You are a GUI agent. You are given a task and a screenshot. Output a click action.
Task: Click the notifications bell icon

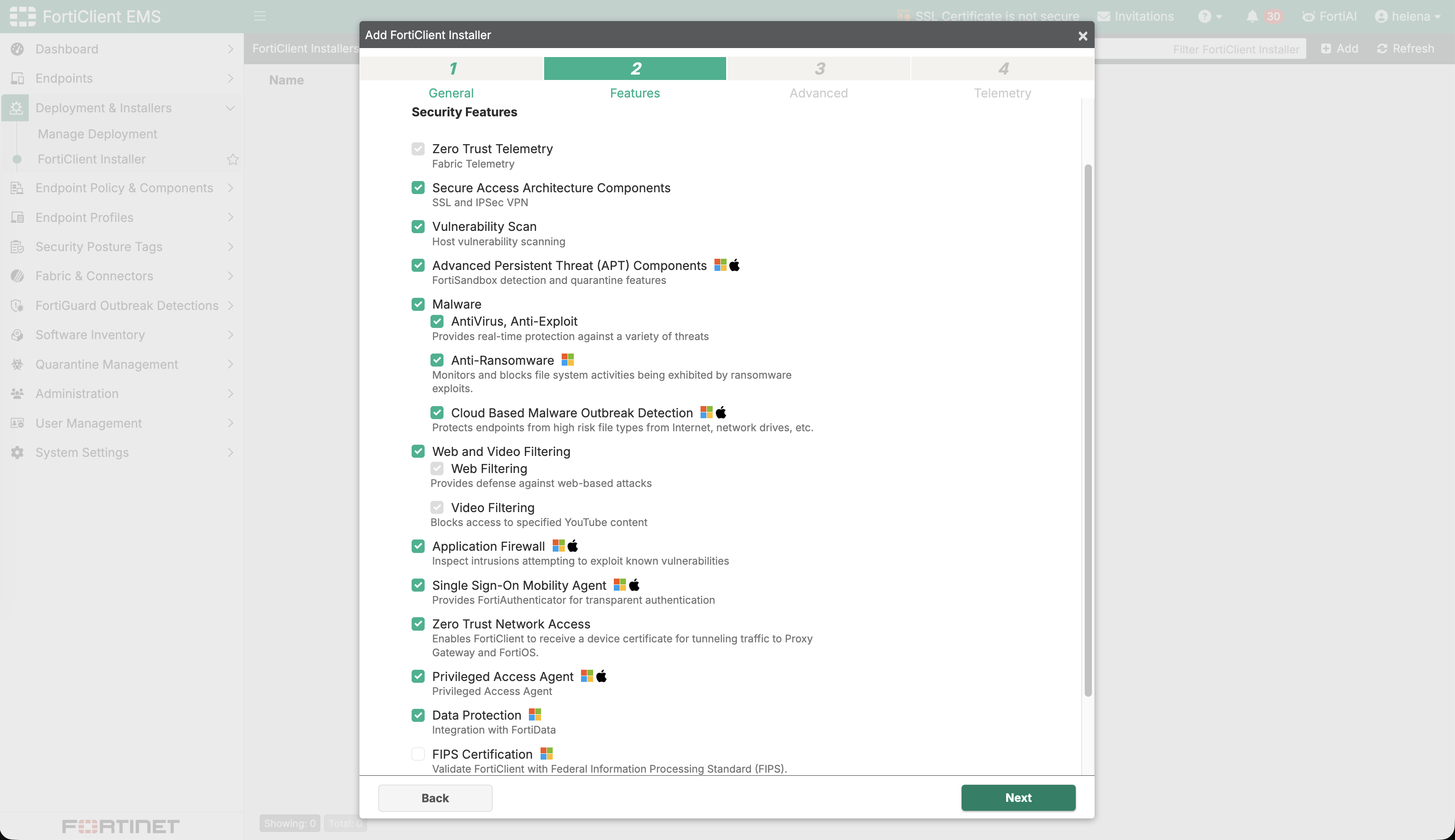click(1252, 17)
